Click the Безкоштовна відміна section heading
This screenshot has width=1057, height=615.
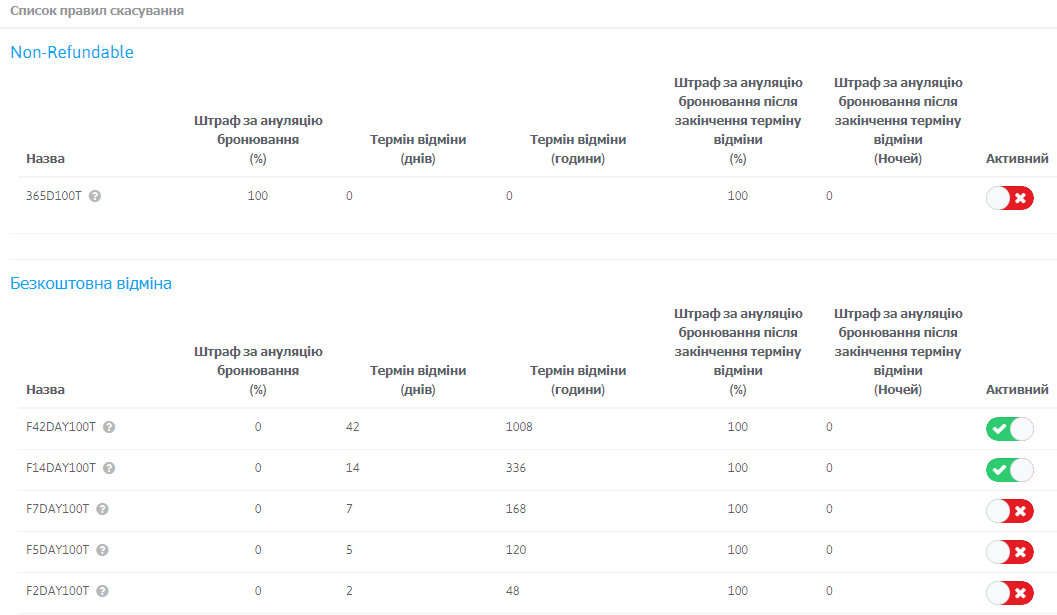[91, 283]
